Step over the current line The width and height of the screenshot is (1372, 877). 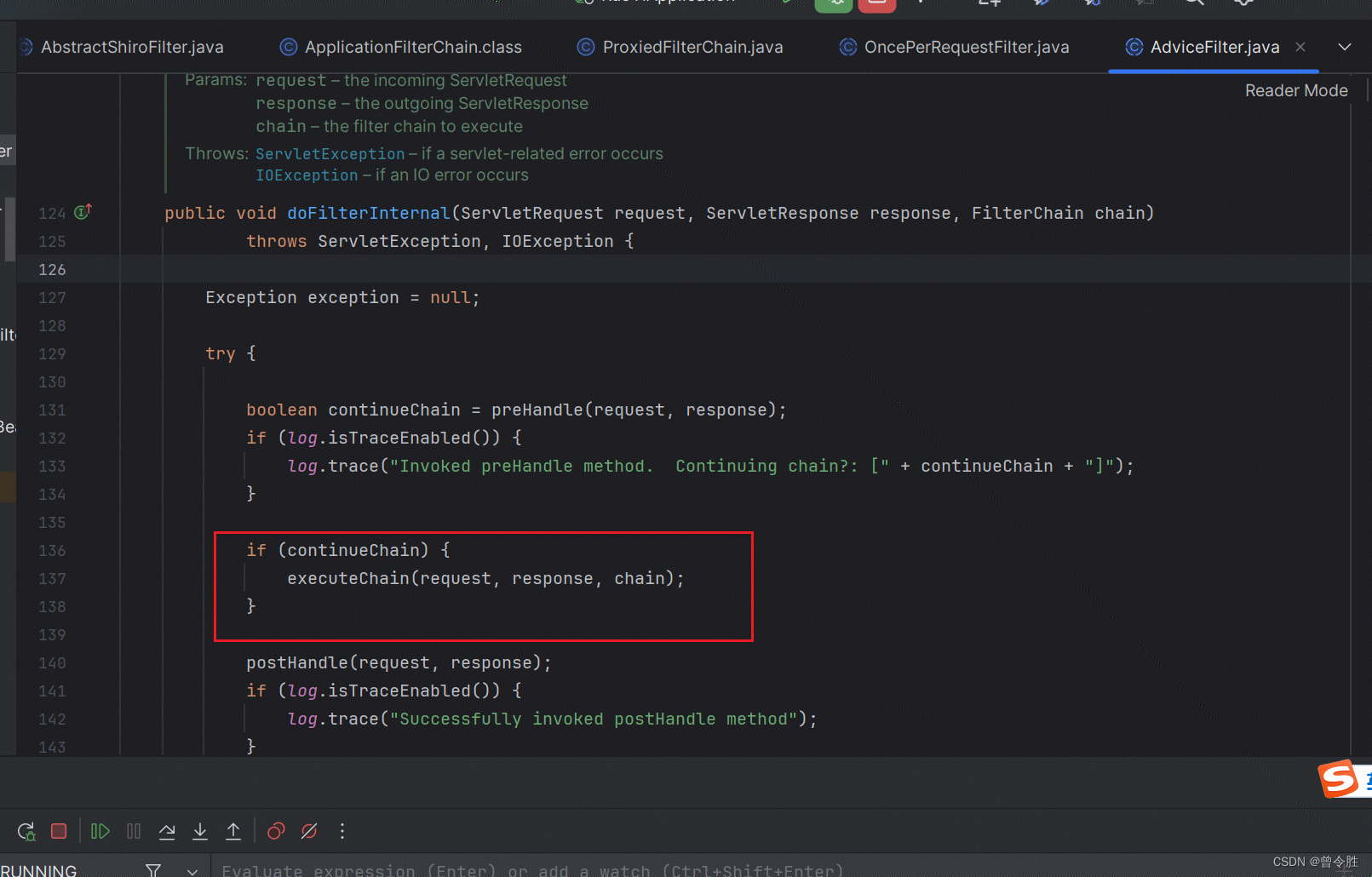pyautogui.click(x=167, y=831)
